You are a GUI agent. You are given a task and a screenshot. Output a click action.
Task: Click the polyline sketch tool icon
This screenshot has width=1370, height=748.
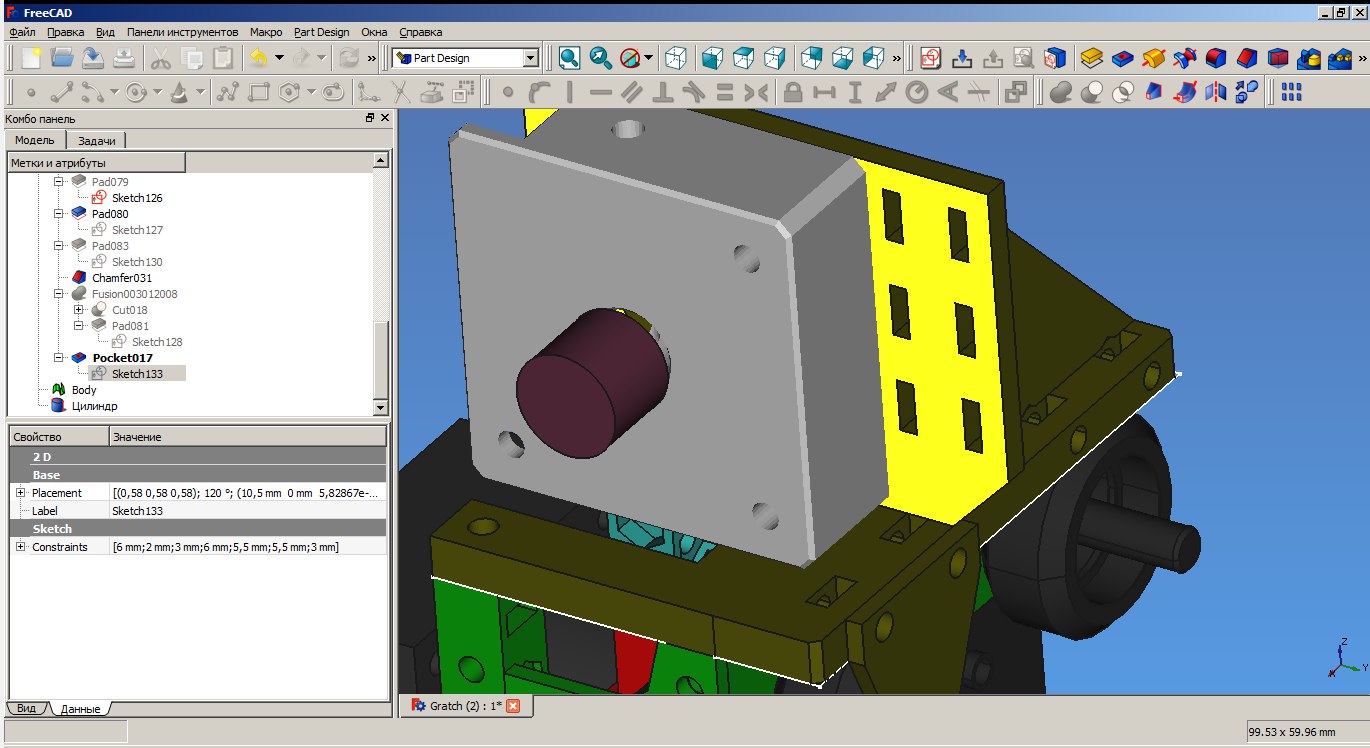pos(228,92)
